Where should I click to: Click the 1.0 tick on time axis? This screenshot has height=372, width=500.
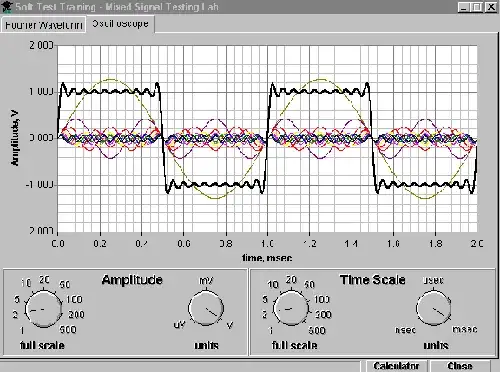click(267, 244)
